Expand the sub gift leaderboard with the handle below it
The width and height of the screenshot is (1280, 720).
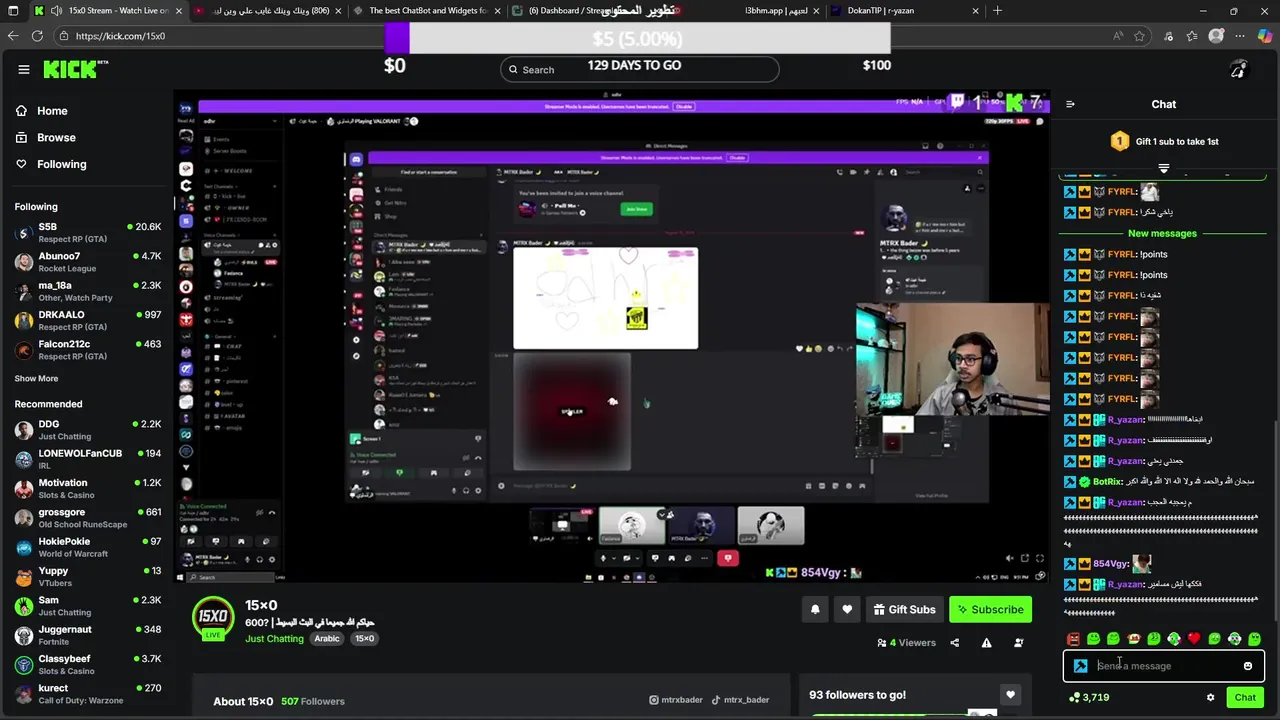coord(1163,168)
